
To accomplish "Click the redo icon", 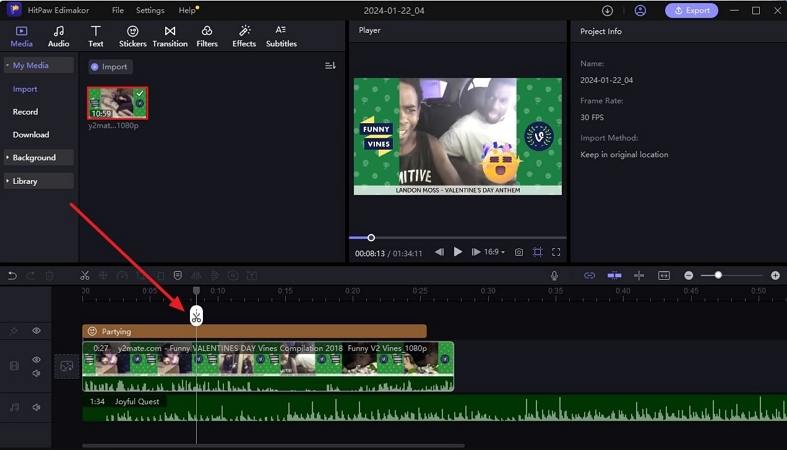I will pyautogui.click(x=31, y=275).
